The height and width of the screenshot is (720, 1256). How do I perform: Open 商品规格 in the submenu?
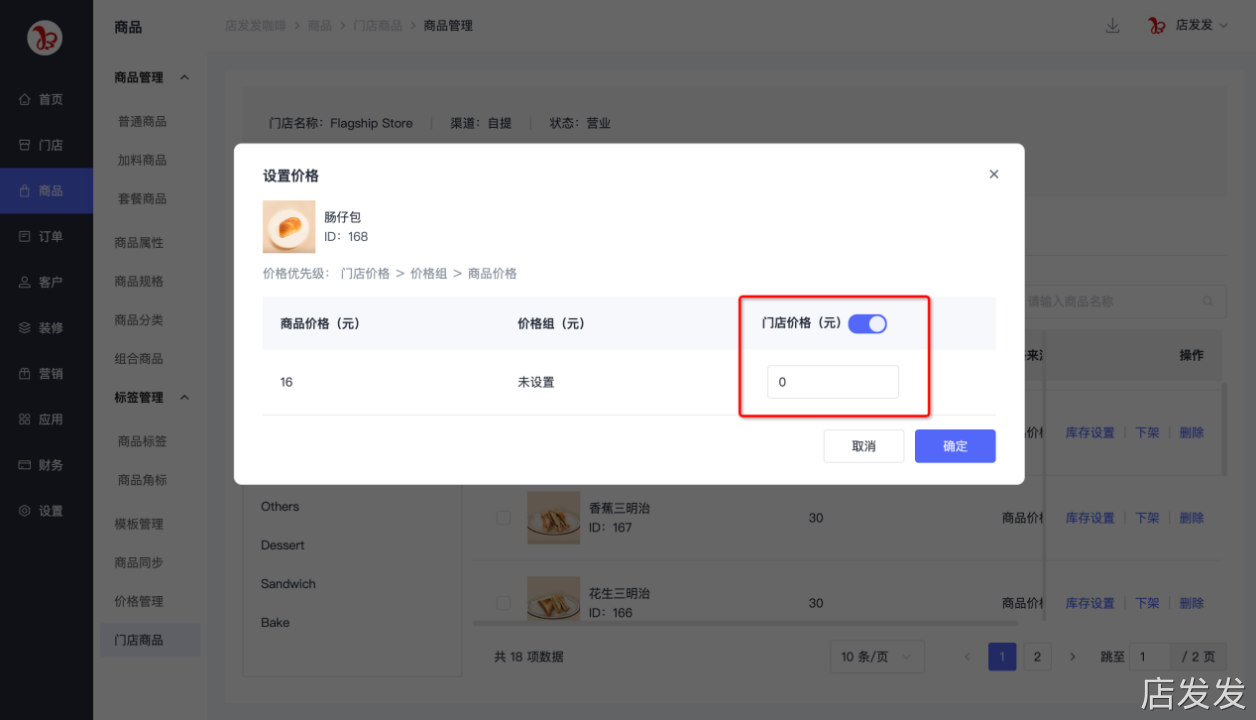139,281
